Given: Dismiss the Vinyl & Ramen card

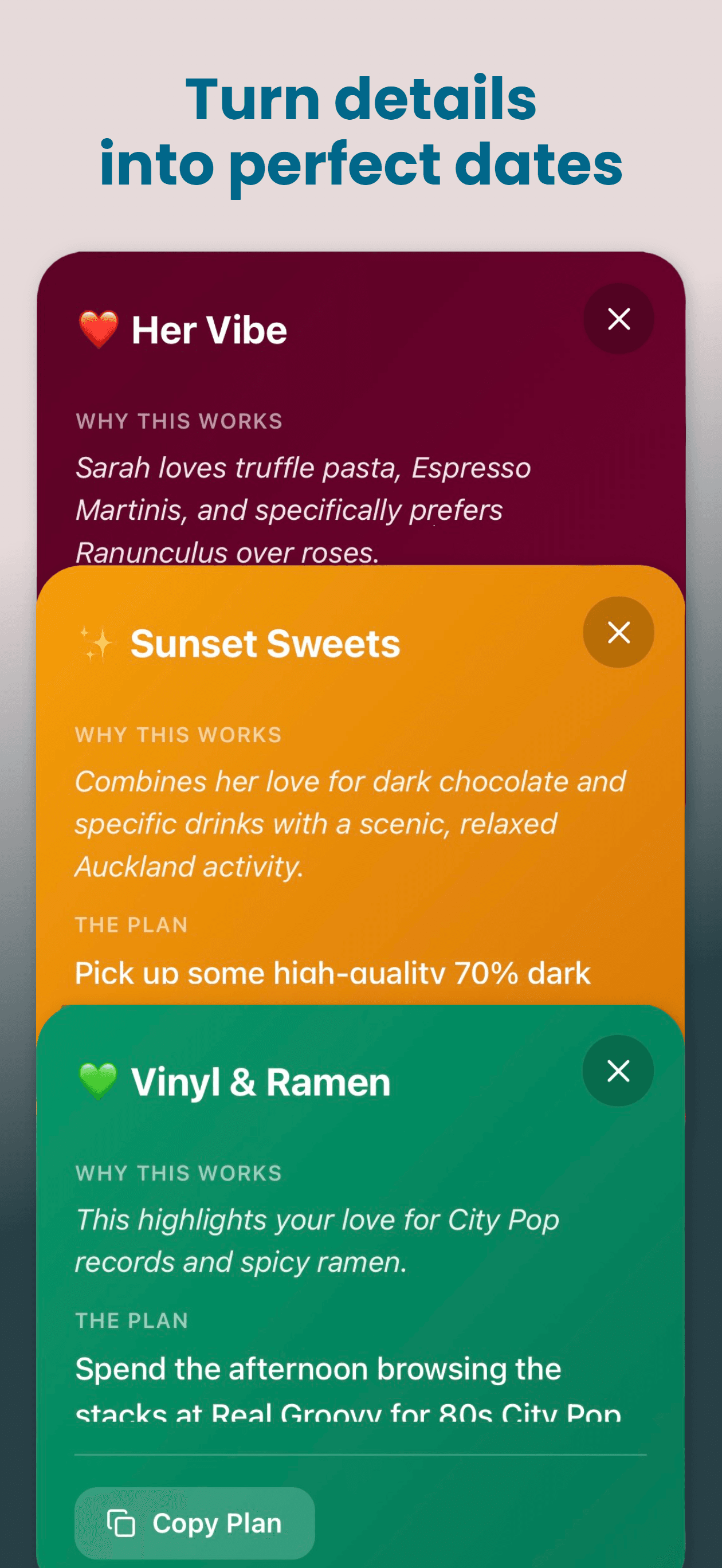Looking at the screenshot, I should pos(617,1071).
